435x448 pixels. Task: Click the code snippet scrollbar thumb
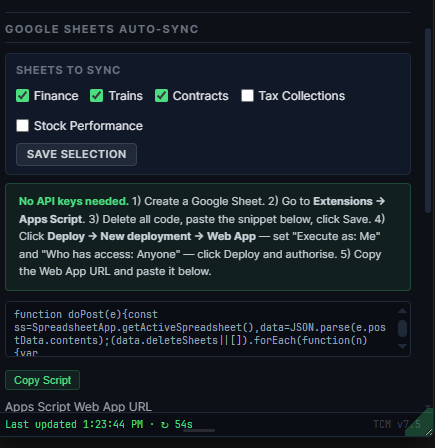tap(402, 328)
